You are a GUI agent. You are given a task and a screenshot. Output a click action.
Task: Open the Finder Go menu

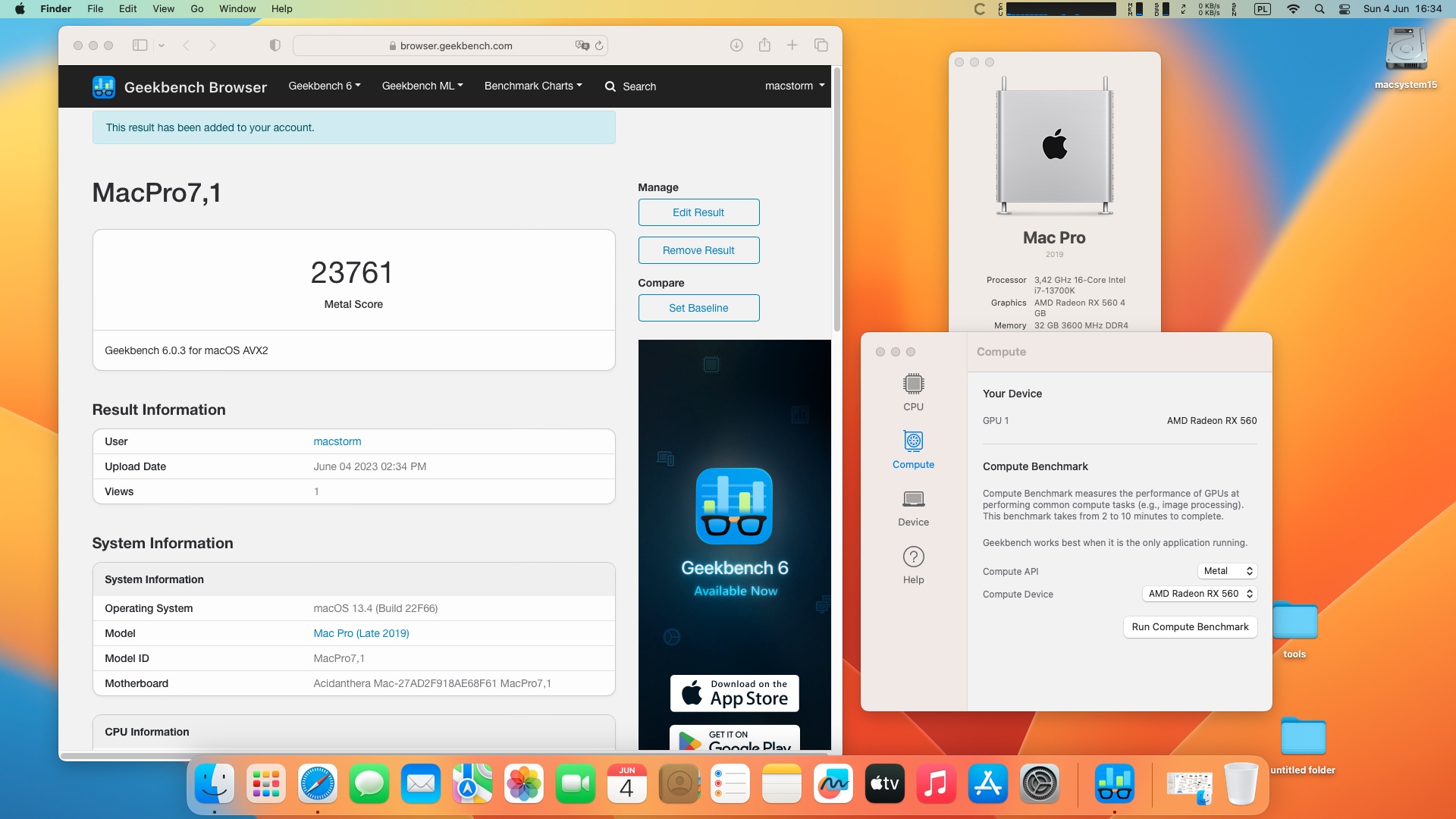(197, 9)
